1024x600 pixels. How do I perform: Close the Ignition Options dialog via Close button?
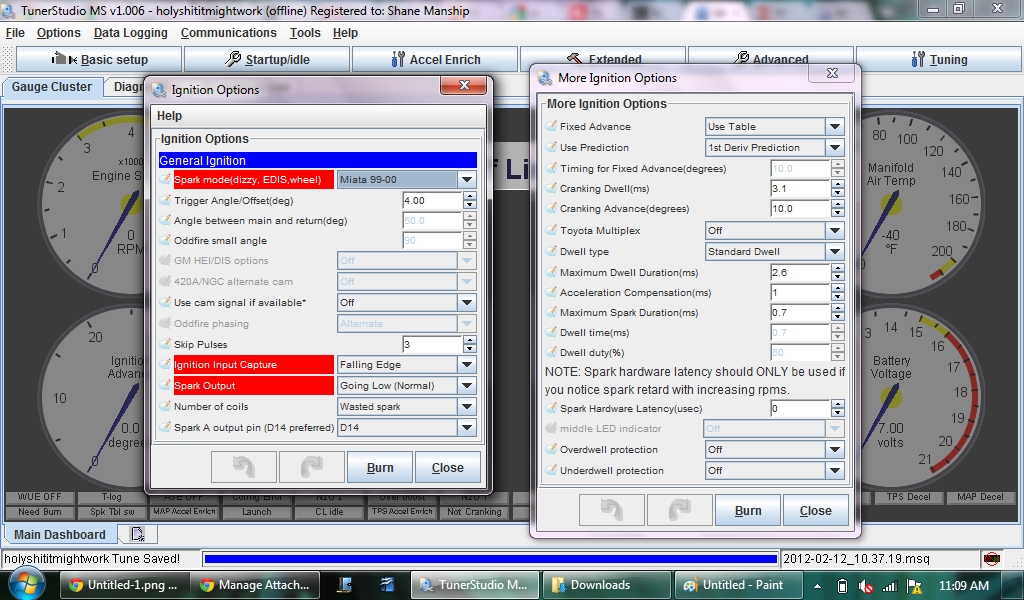pos(447,466)
